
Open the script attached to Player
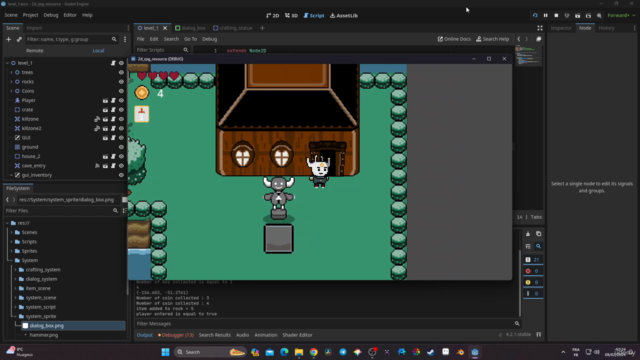pos(113,100)
